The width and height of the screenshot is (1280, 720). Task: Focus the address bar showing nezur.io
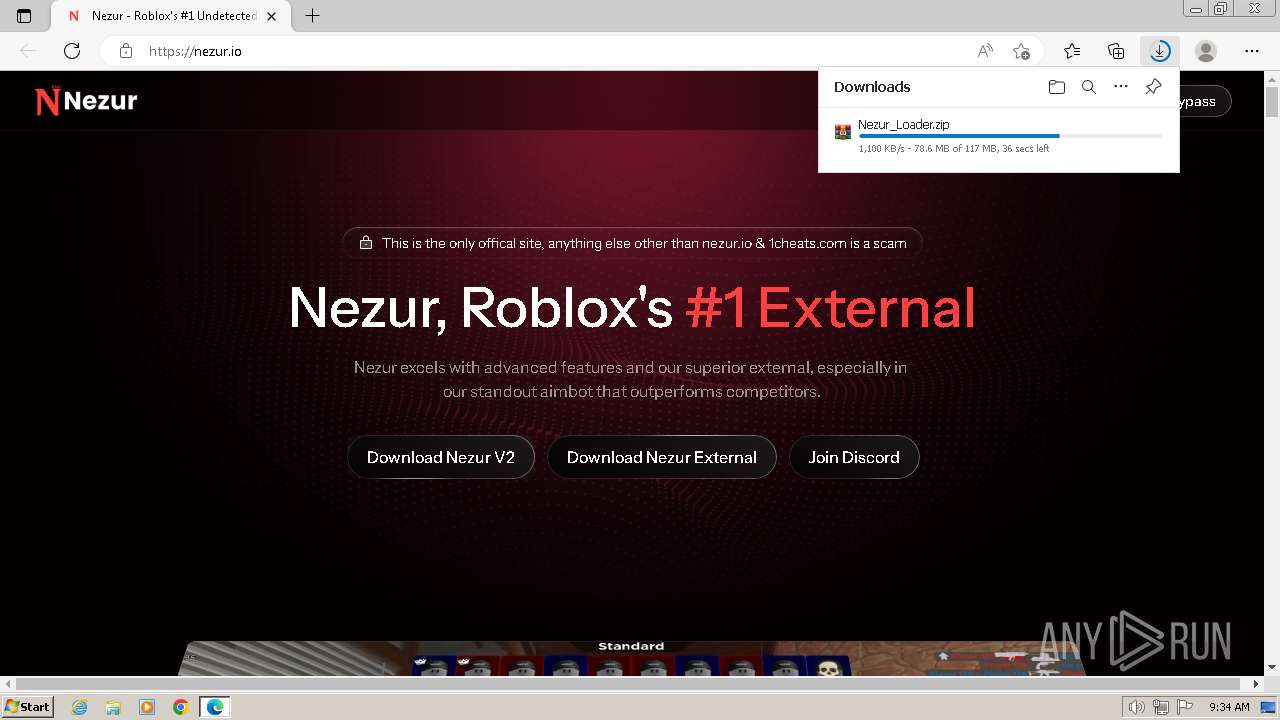click(x=550, y=51)
